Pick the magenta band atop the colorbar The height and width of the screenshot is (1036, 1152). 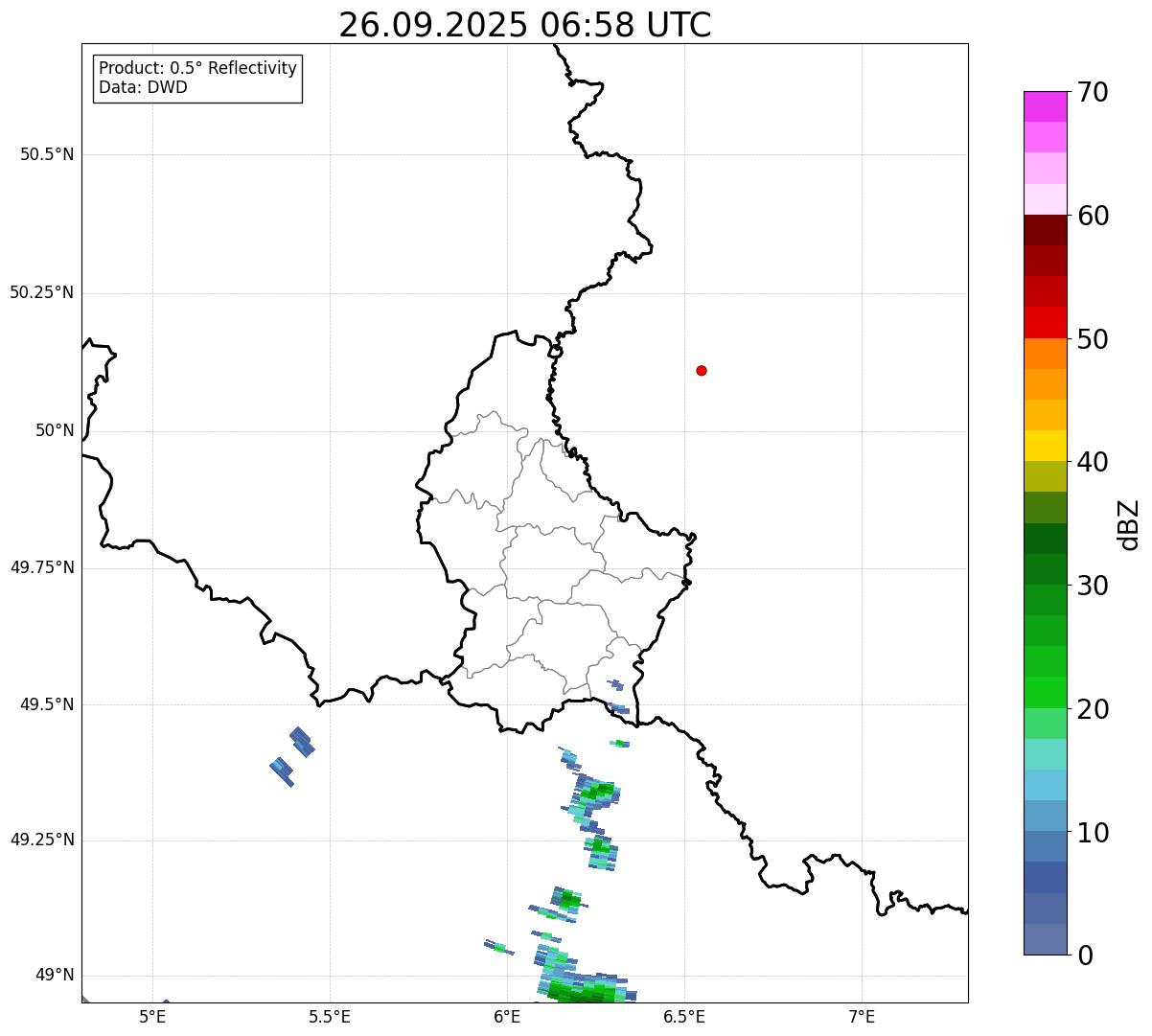[x=1045, y=106]
